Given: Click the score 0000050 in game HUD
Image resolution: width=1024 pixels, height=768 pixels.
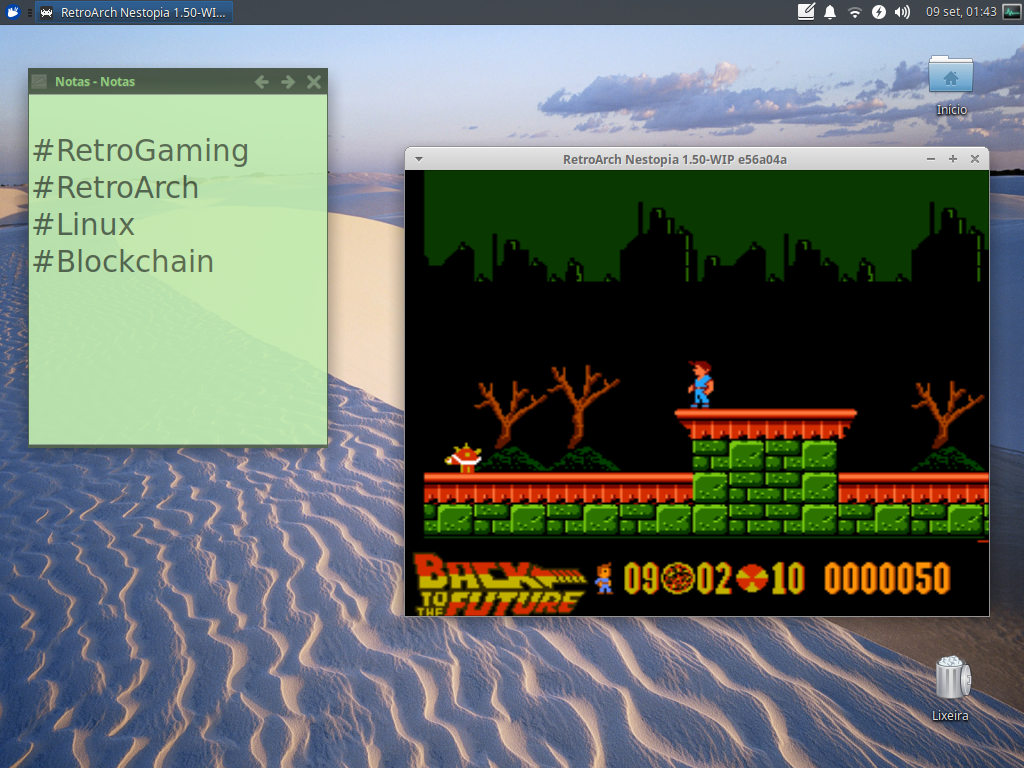Looking at the screenshot, I should pos(886,579).
